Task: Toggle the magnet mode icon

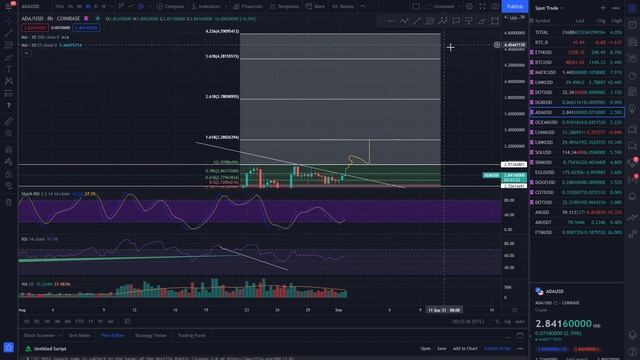Action: pyautogui.click(x=8, y=149)
